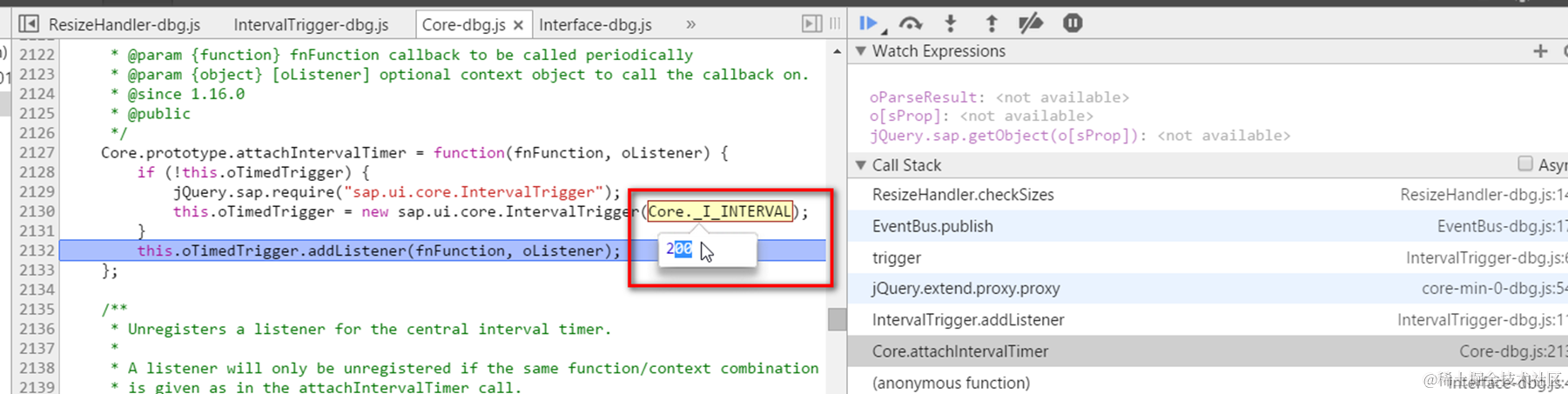
Task: Select EventBus.publish stack frame
Action: pyautogui.click(x=1208, y=226)
